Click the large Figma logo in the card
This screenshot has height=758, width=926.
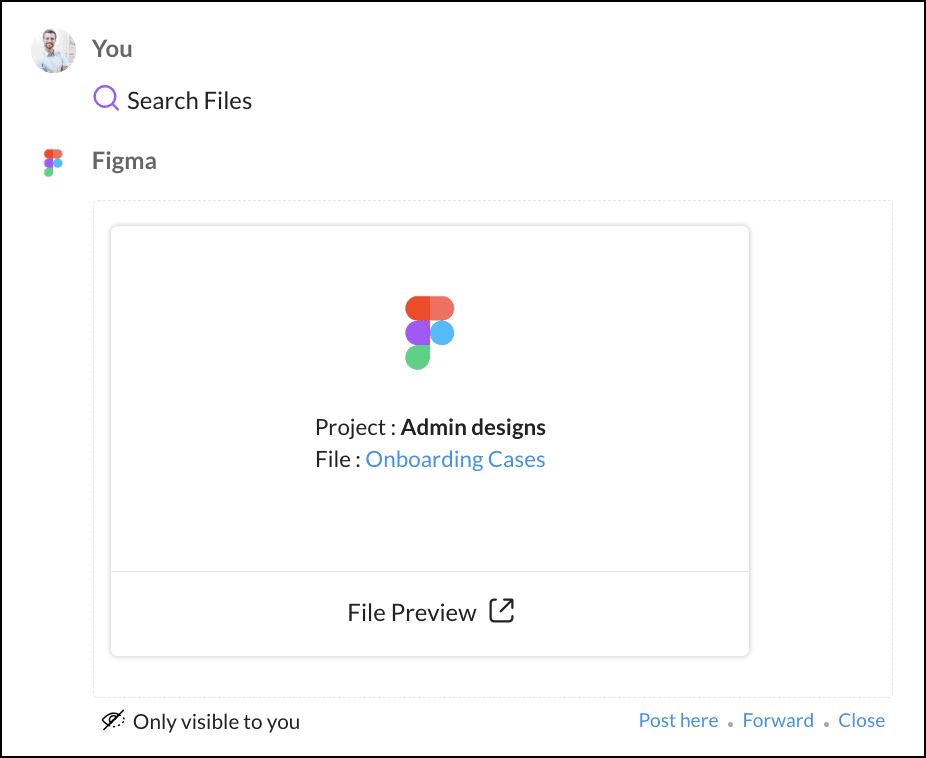click(x=429, y=332)
